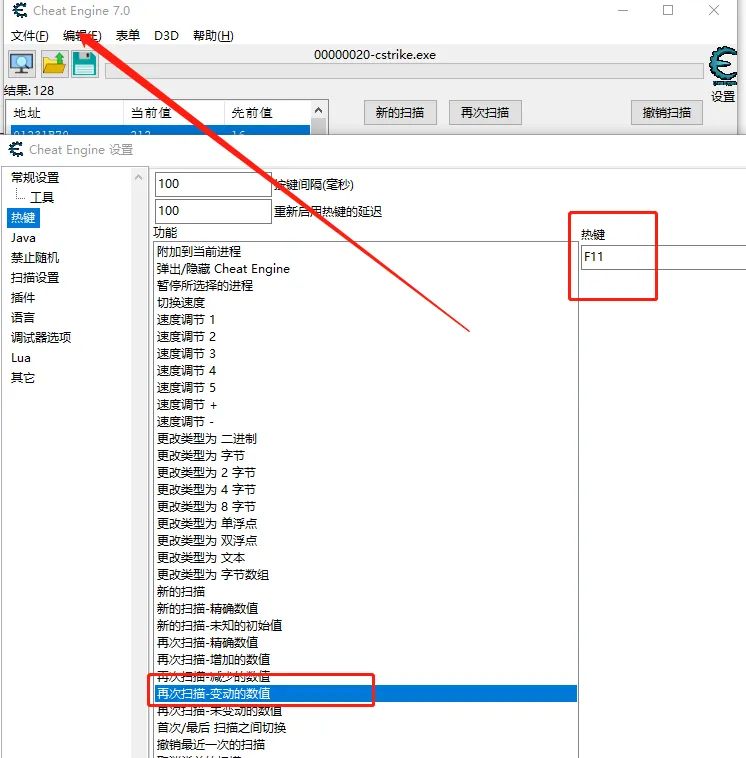Click the 按键间隔(毫秒) input field
Viewport: 746px width, 758px height.
213,184
